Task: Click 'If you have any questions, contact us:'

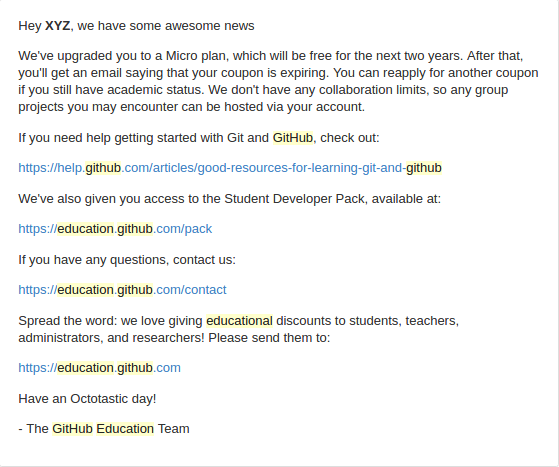Action: point(127,260)
